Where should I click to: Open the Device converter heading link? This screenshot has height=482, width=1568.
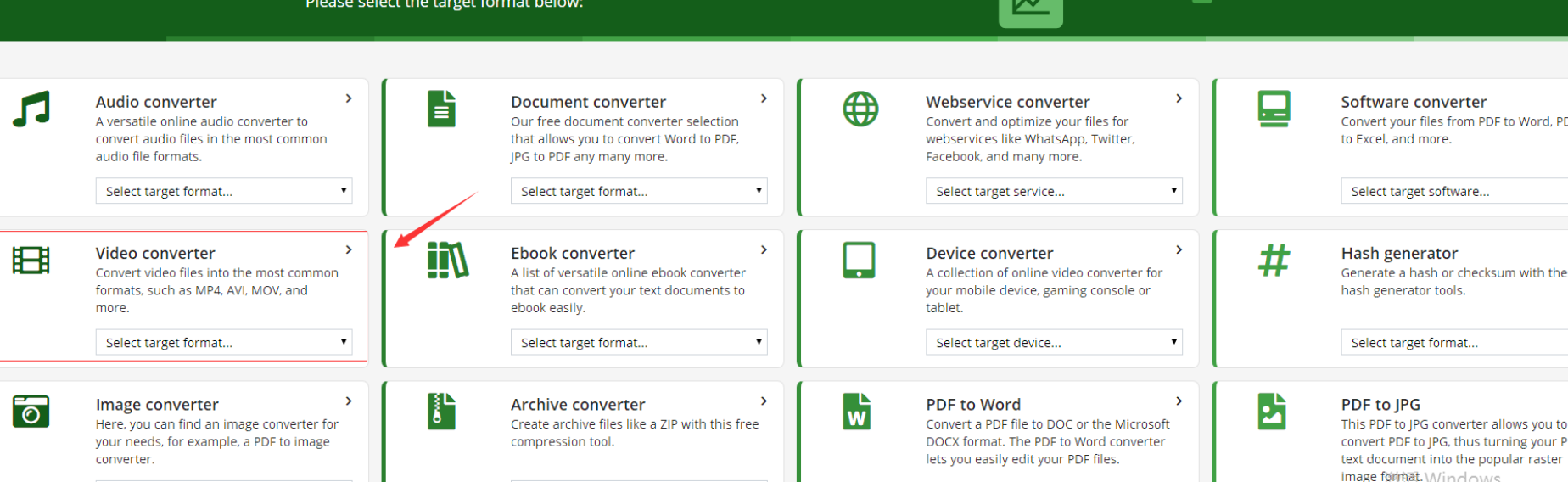click(989, 253)
